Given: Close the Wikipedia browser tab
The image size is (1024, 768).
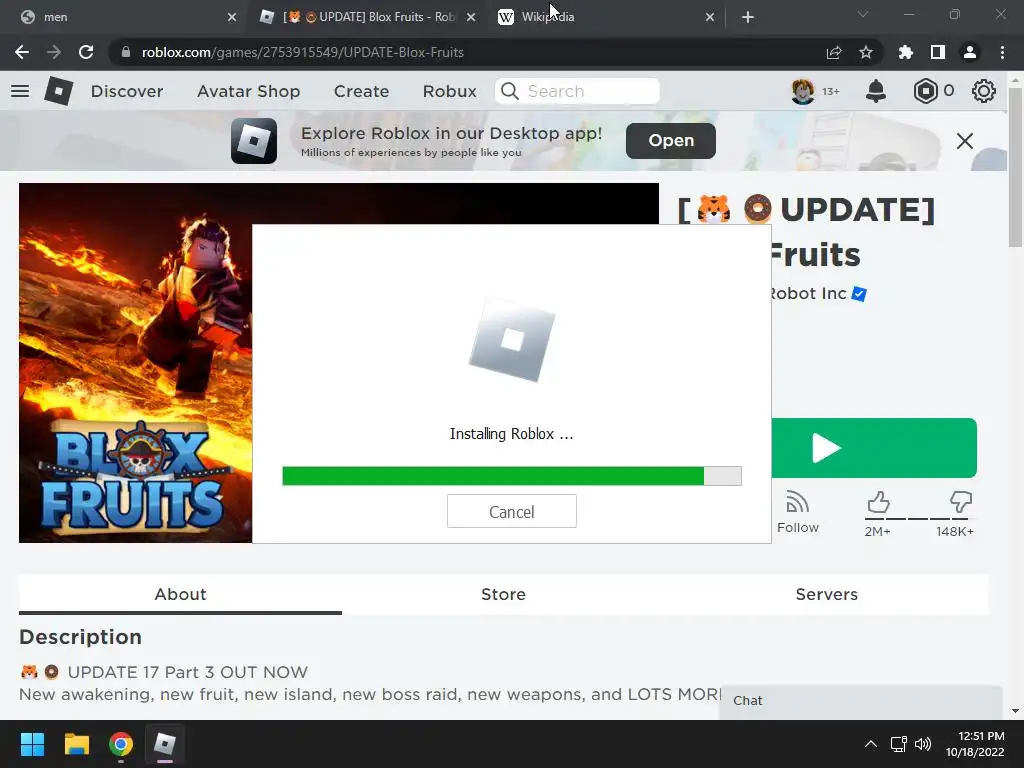Looking at the screenshot, I should [710, 18].
